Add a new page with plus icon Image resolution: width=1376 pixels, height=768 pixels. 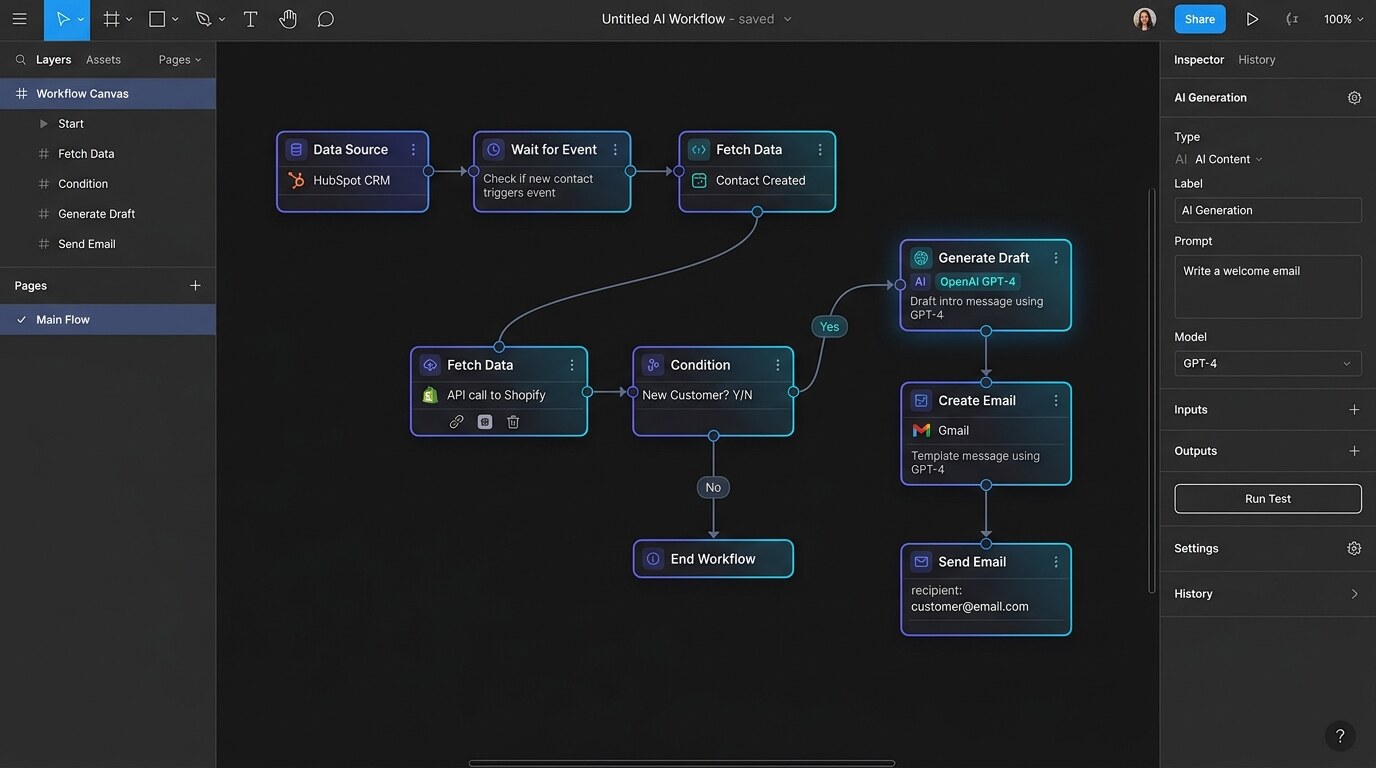[195, 286]
